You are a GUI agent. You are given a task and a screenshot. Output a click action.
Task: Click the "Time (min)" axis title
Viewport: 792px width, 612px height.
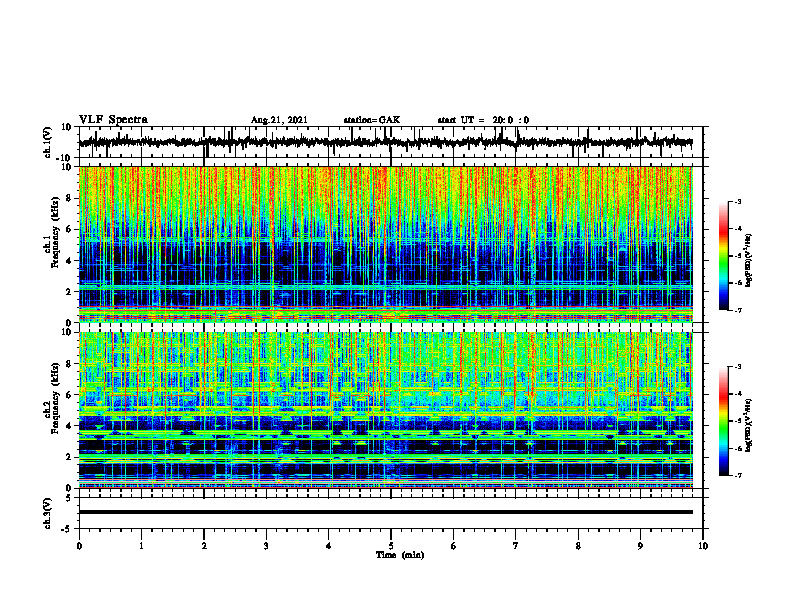[x=400, y=555]
